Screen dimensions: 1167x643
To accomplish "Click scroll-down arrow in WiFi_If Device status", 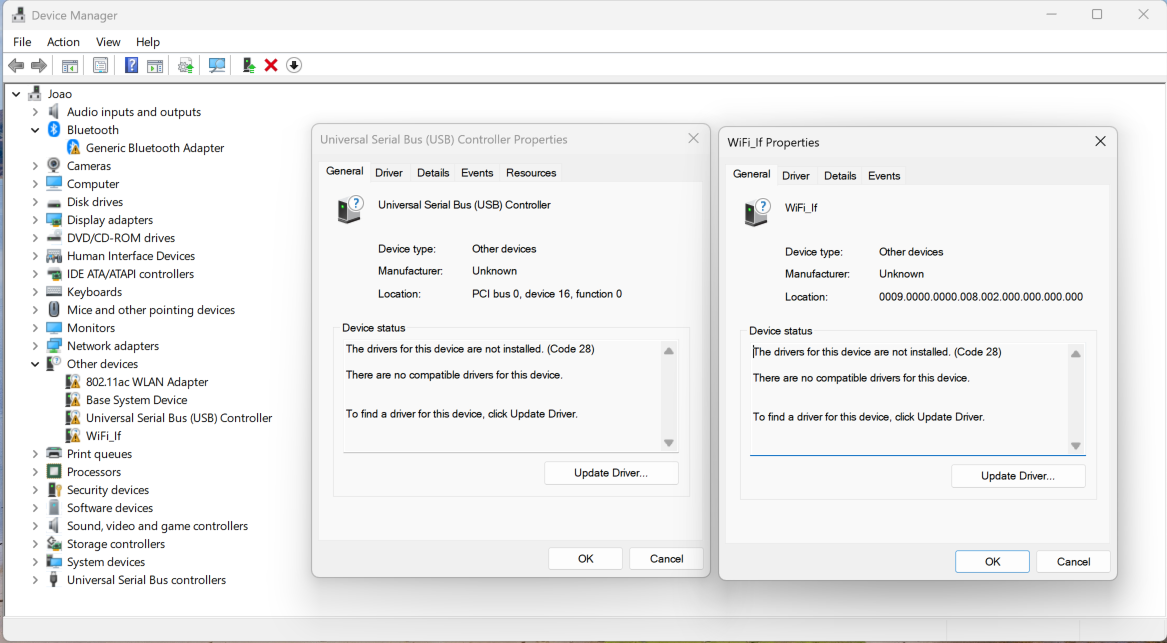I will click(x=1075, y=446).
